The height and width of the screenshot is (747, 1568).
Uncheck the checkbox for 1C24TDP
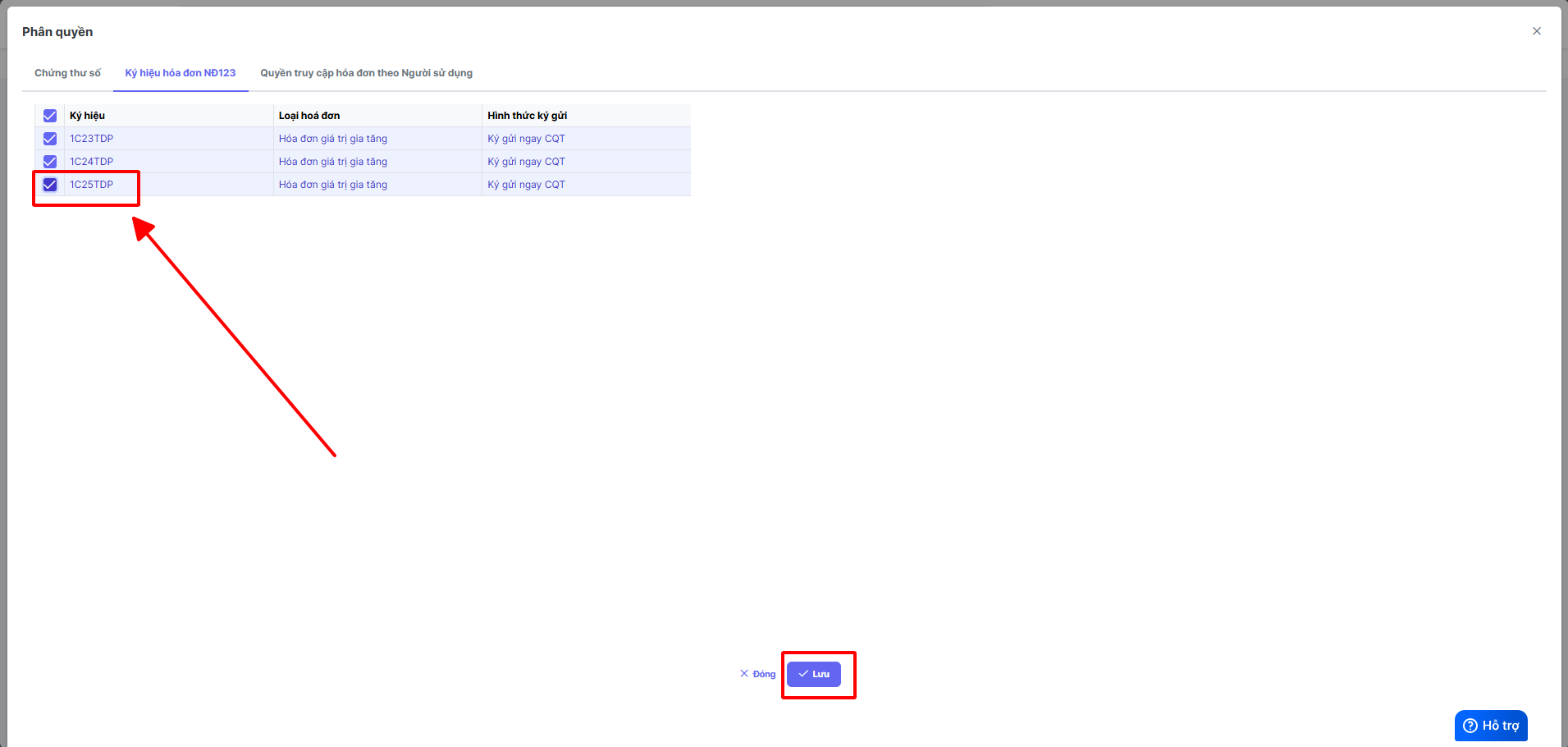point(50,162)
